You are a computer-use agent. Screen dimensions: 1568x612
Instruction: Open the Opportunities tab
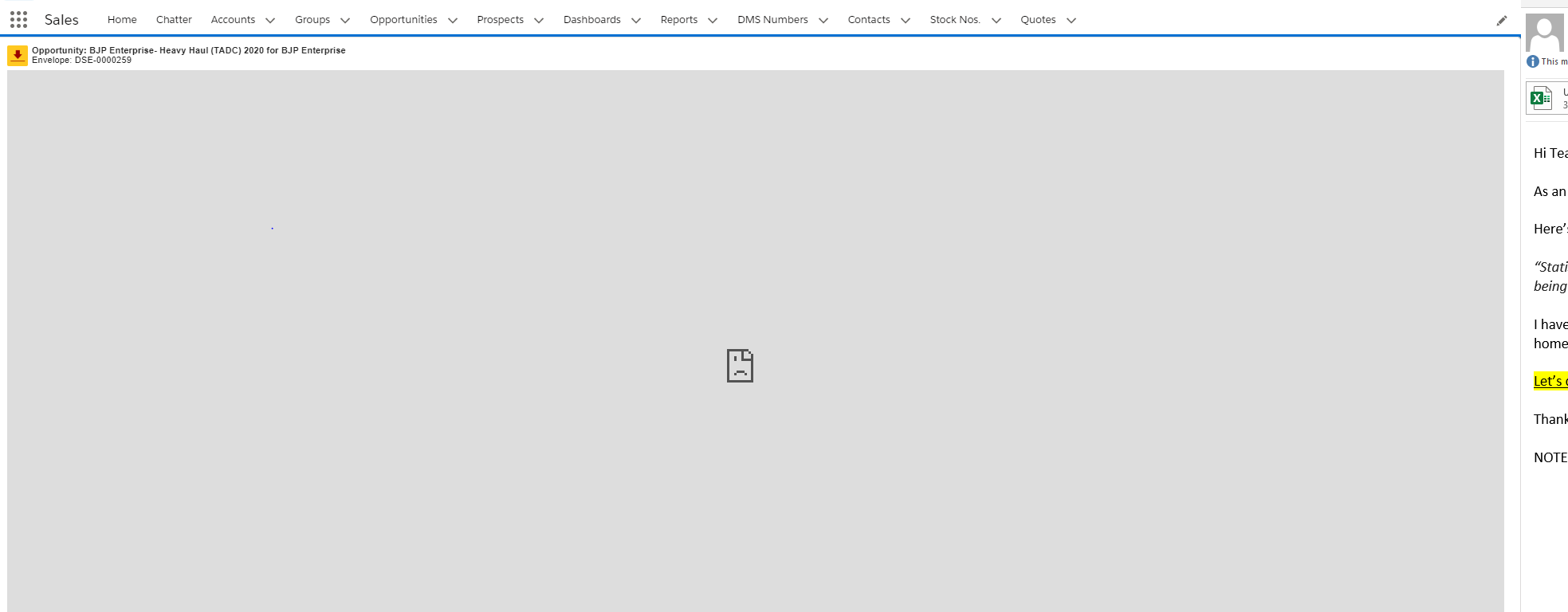coord(403,19)
